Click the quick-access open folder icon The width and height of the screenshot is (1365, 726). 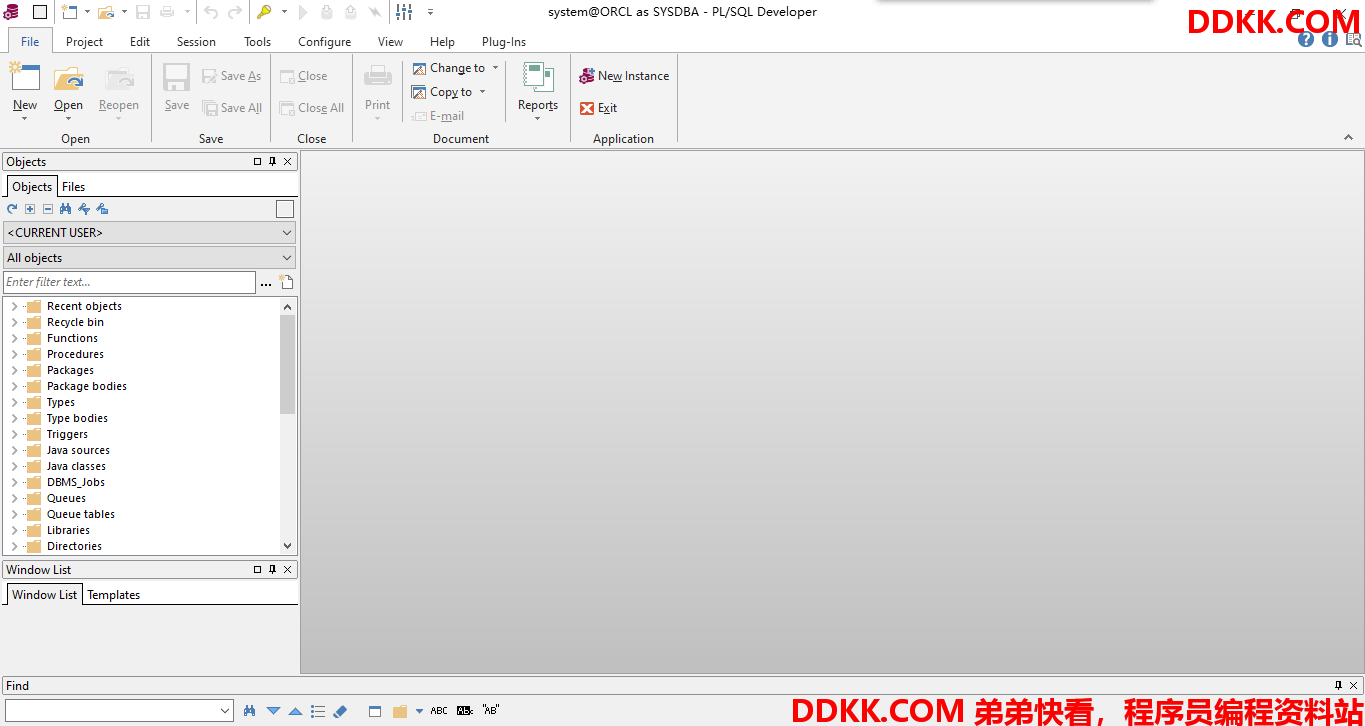[x=106, y=12]
